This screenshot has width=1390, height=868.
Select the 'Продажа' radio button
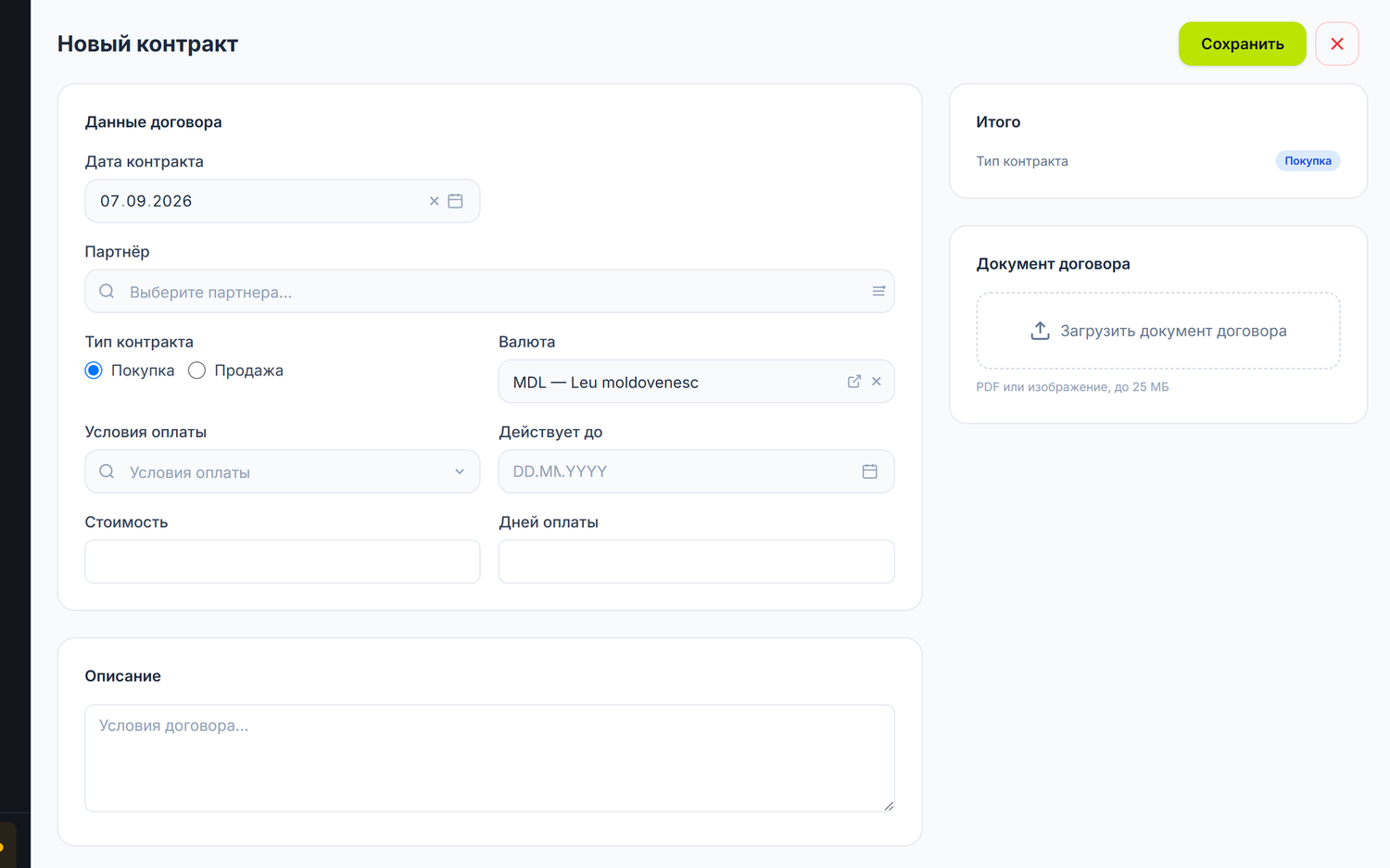(196, 371)
